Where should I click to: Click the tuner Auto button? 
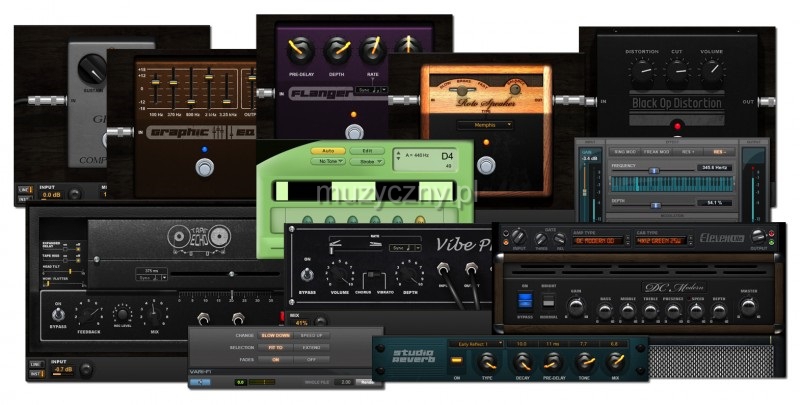point(326,150)
